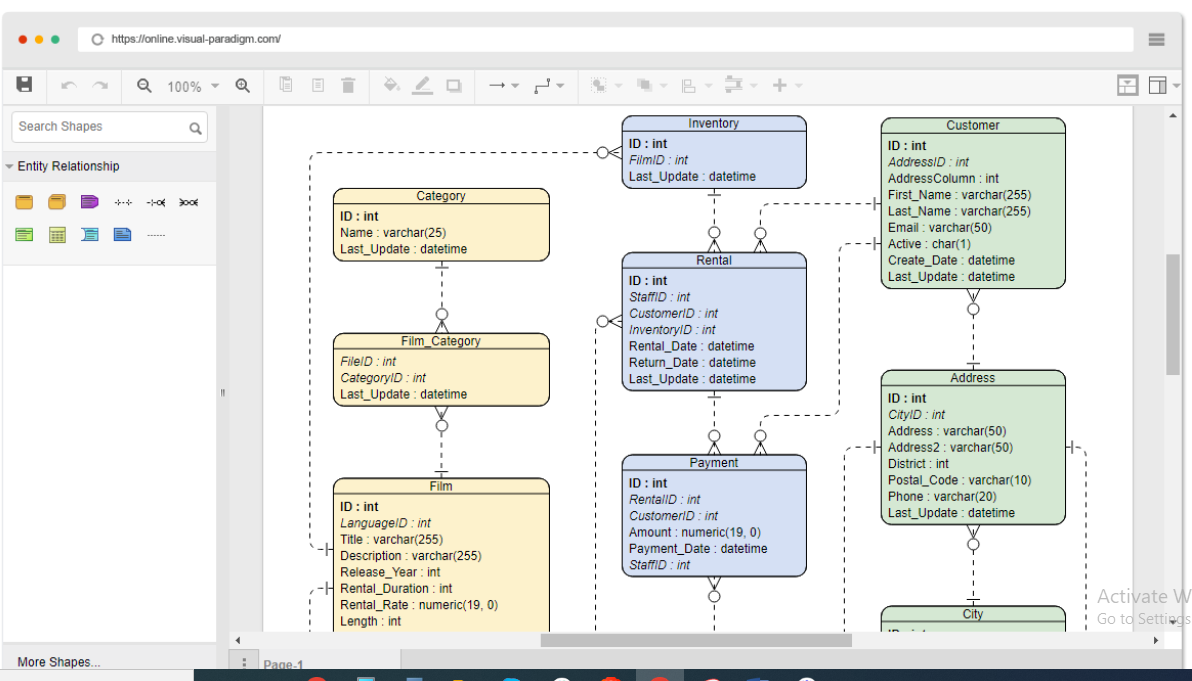Select the fill color bucket icon

(391, 86)
